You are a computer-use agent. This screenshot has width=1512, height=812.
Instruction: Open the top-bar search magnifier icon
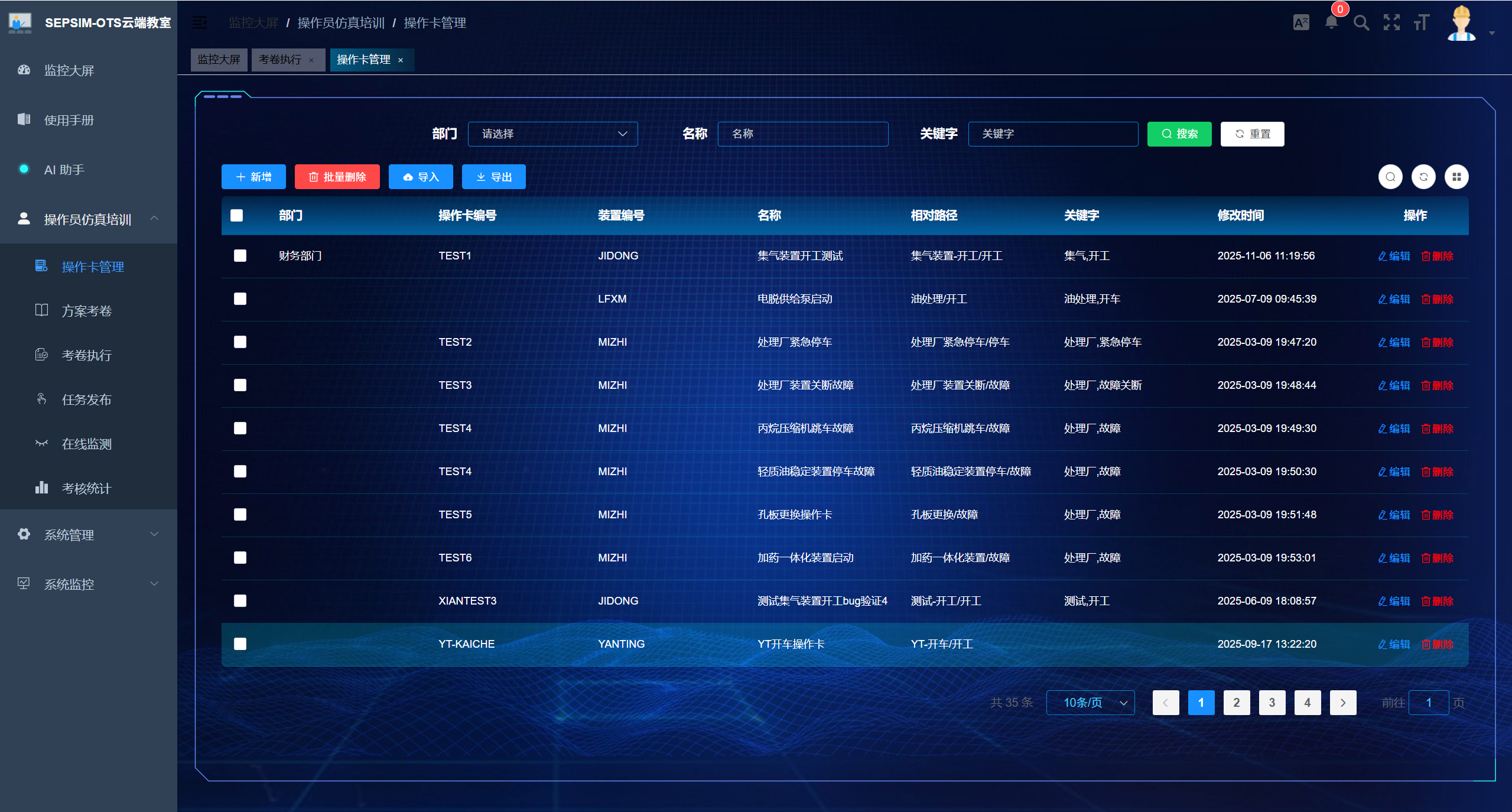tap(1361, 22)
